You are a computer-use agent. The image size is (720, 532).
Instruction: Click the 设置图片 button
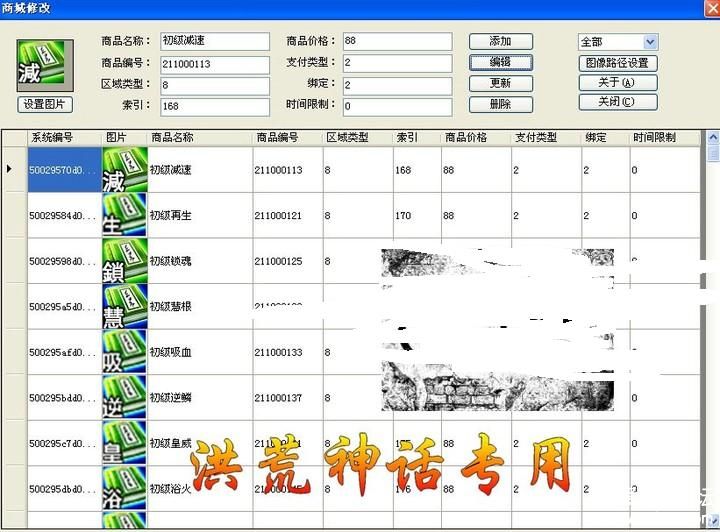45,105
